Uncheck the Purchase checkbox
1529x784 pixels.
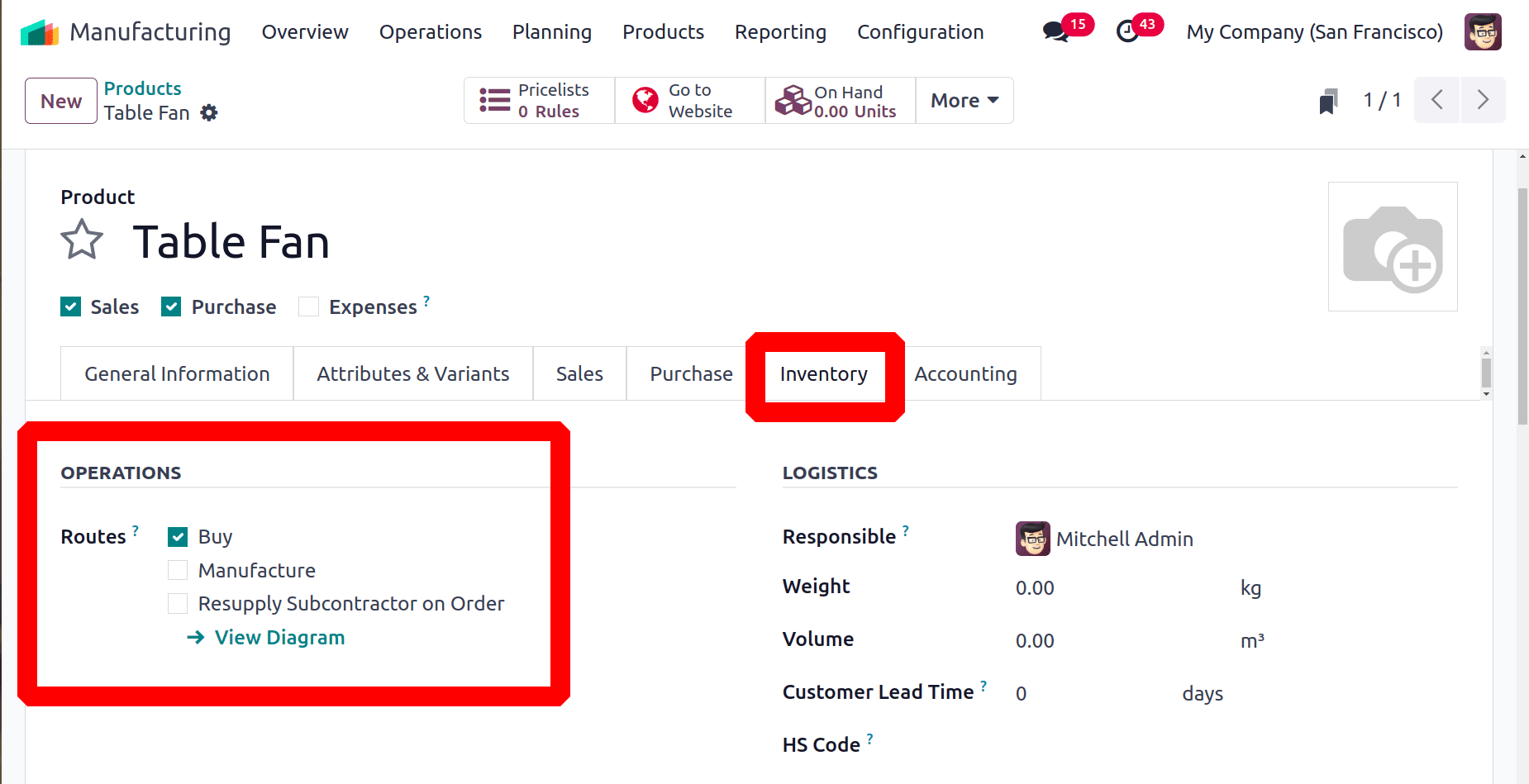point(171,306)
